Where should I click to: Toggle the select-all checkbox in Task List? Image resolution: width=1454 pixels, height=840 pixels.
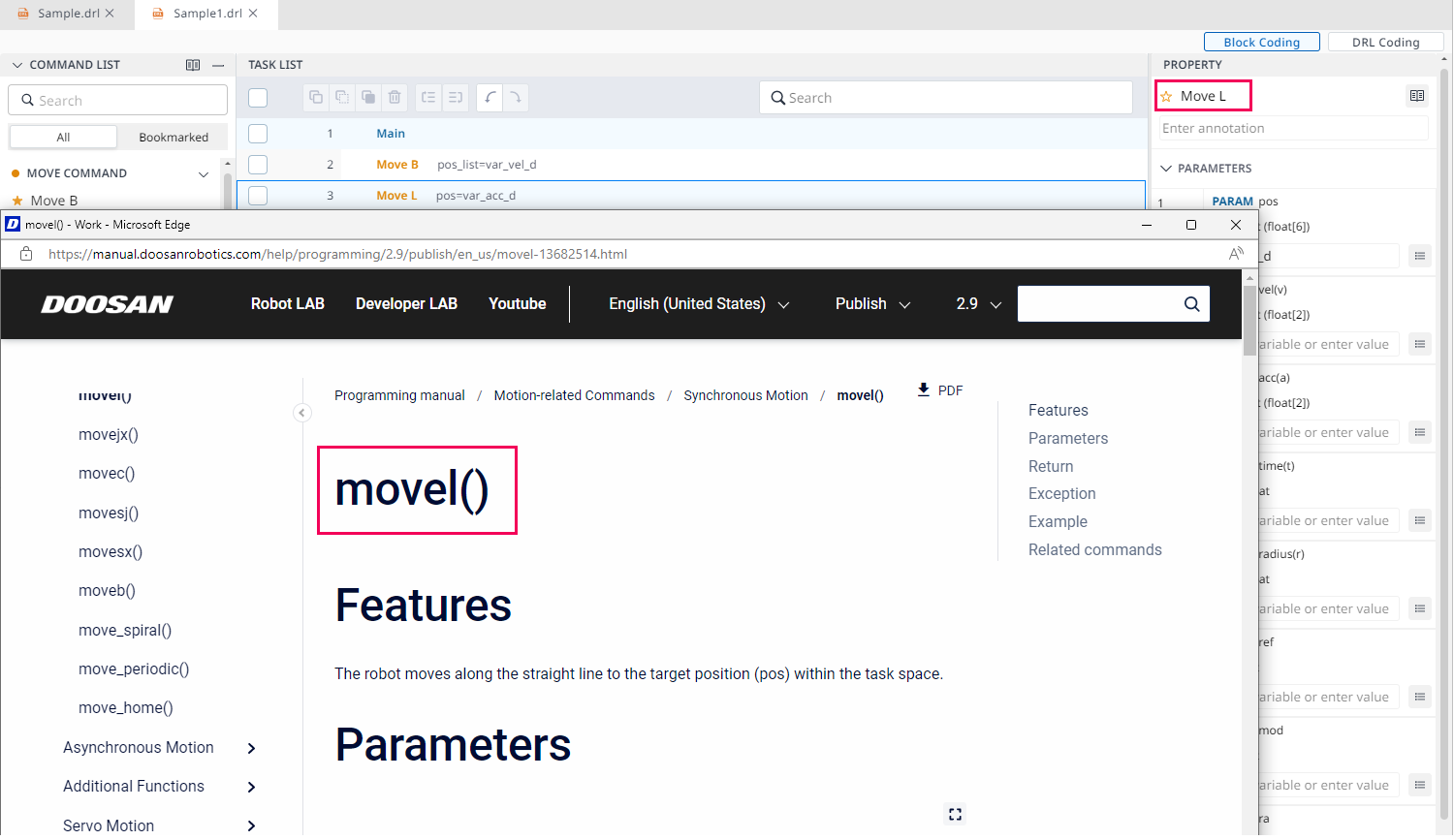point(258,97)
